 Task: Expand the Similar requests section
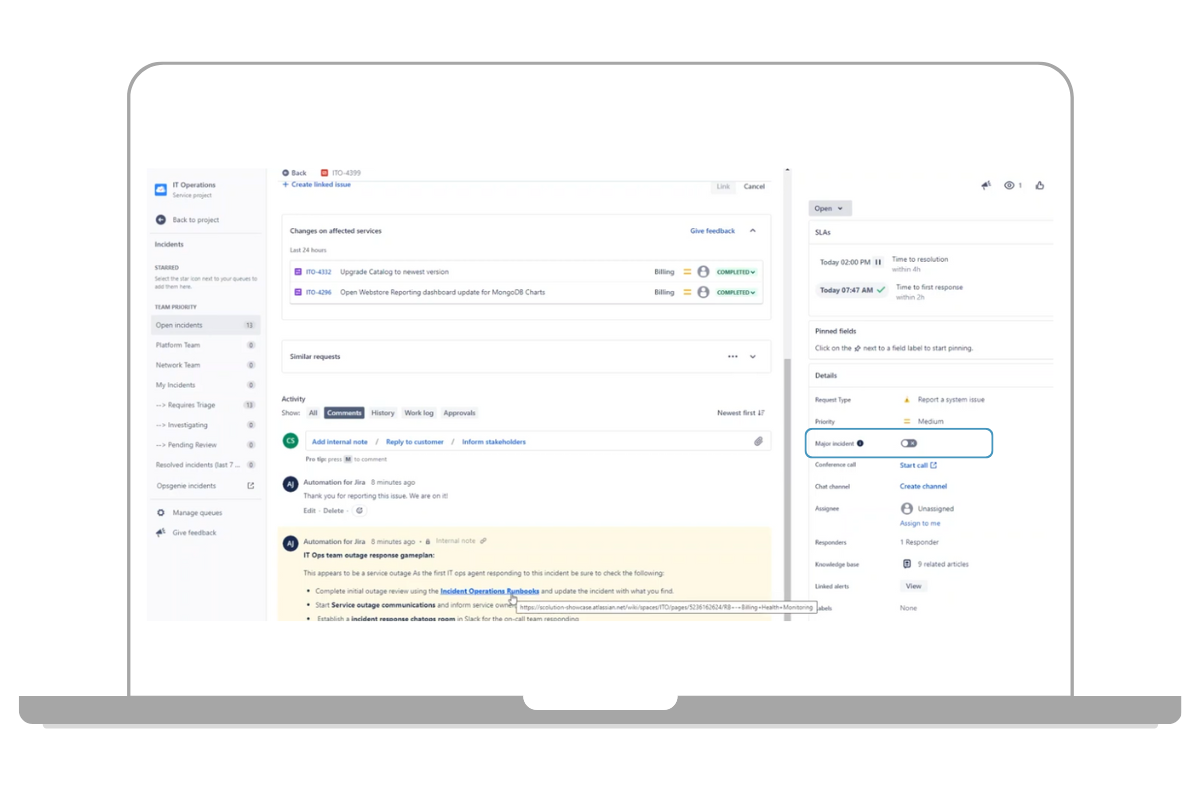[753, 356]
